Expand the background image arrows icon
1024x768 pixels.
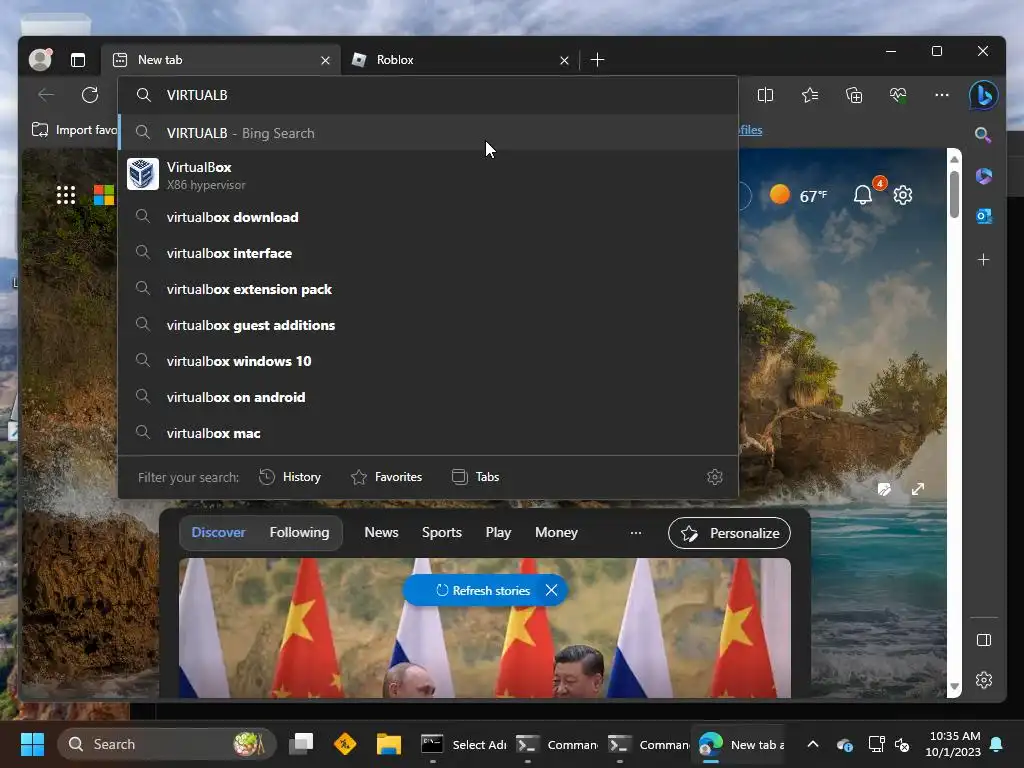[x=918, y=489]
